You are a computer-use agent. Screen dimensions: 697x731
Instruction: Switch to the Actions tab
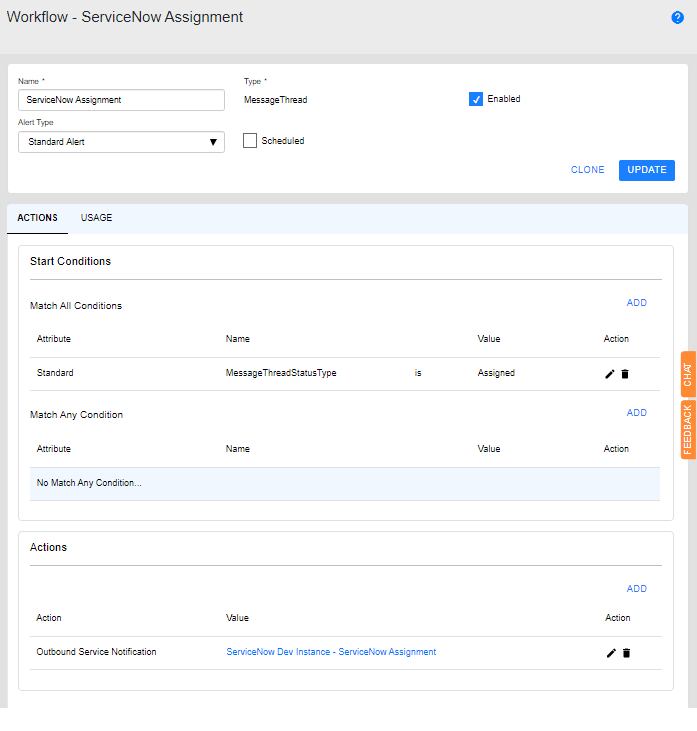[37, 218]
